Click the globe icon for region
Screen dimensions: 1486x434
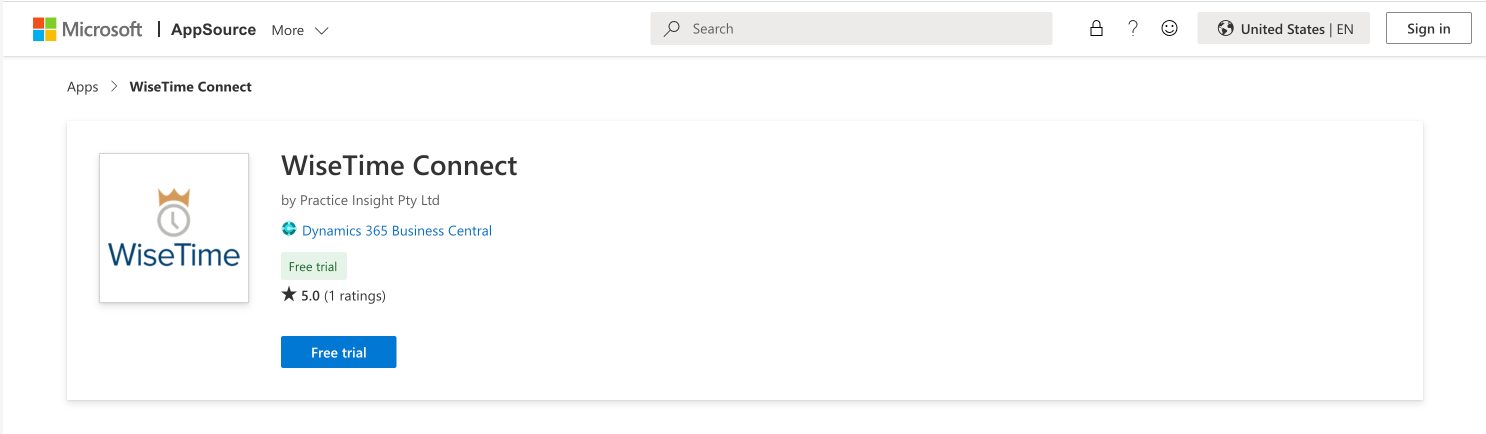click(x=1225, y=29)
